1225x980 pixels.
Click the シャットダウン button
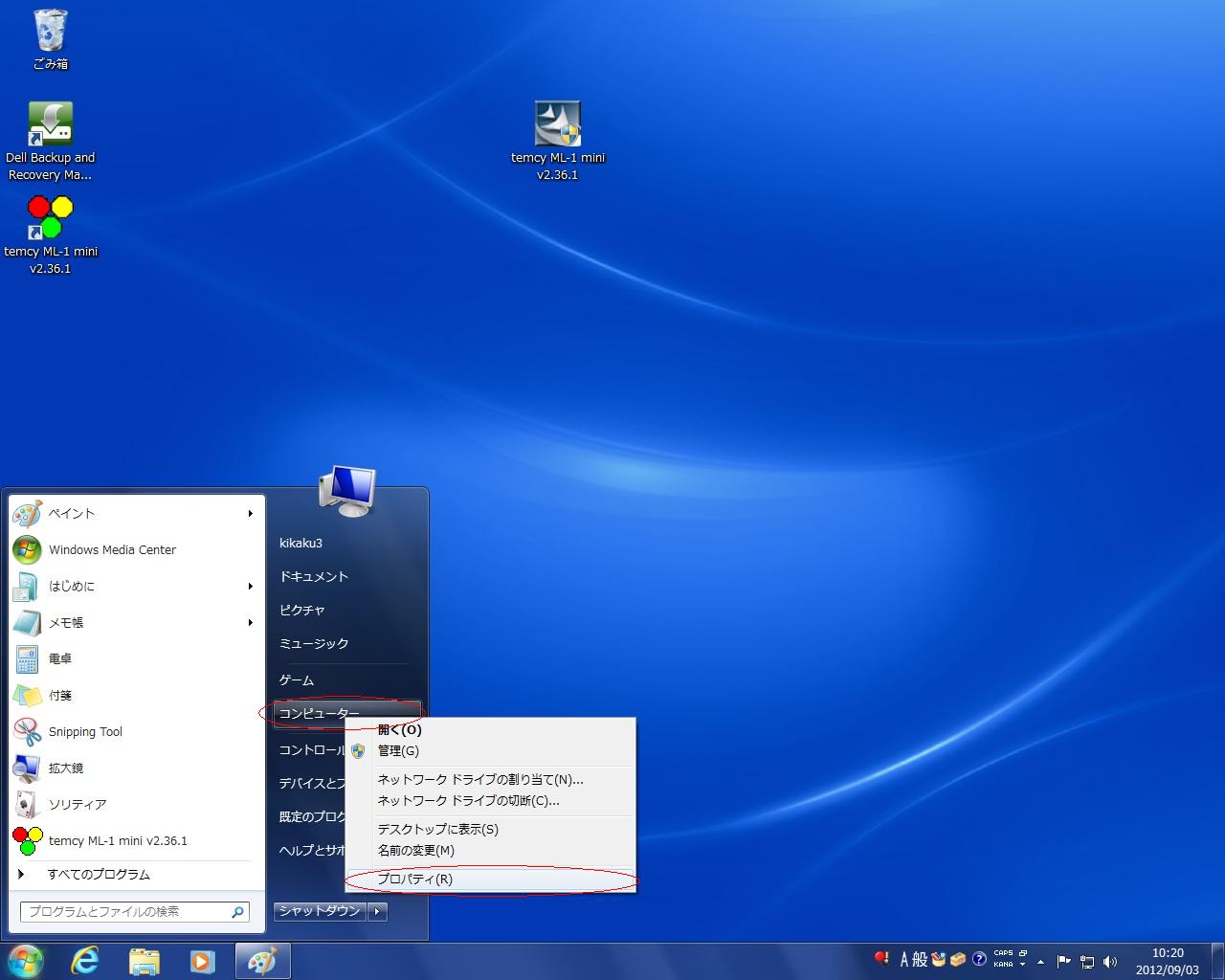(320, 911)
